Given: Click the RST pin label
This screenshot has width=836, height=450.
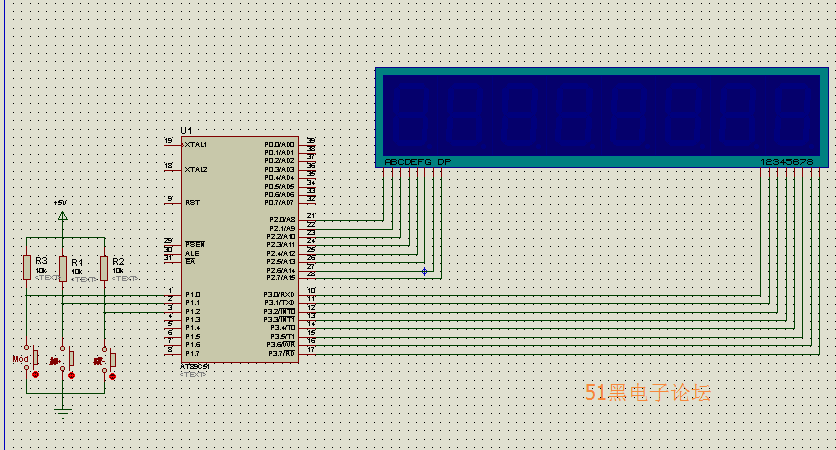Looking at the screenshot, I should click(x=192, y=203).
